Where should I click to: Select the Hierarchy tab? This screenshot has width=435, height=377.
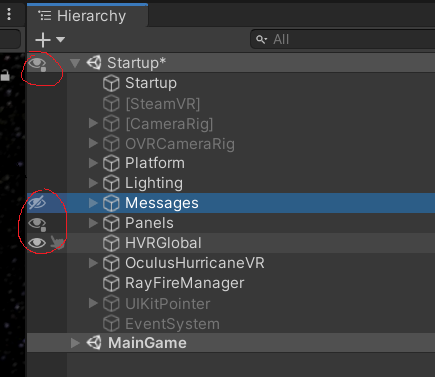coord(87,16)
